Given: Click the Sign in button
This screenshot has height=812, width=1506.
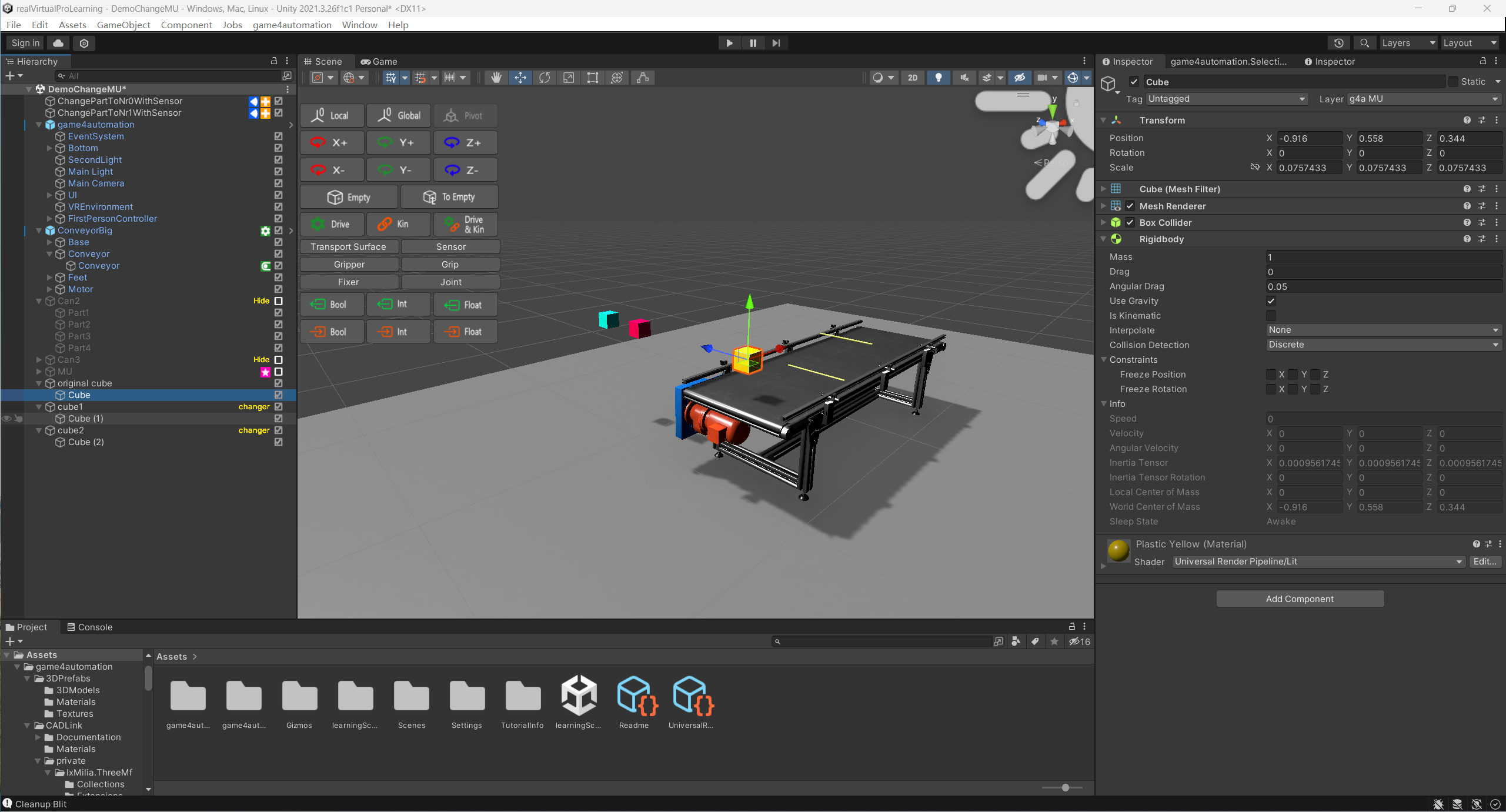Looking at the screenshot, I should [26, 43].
